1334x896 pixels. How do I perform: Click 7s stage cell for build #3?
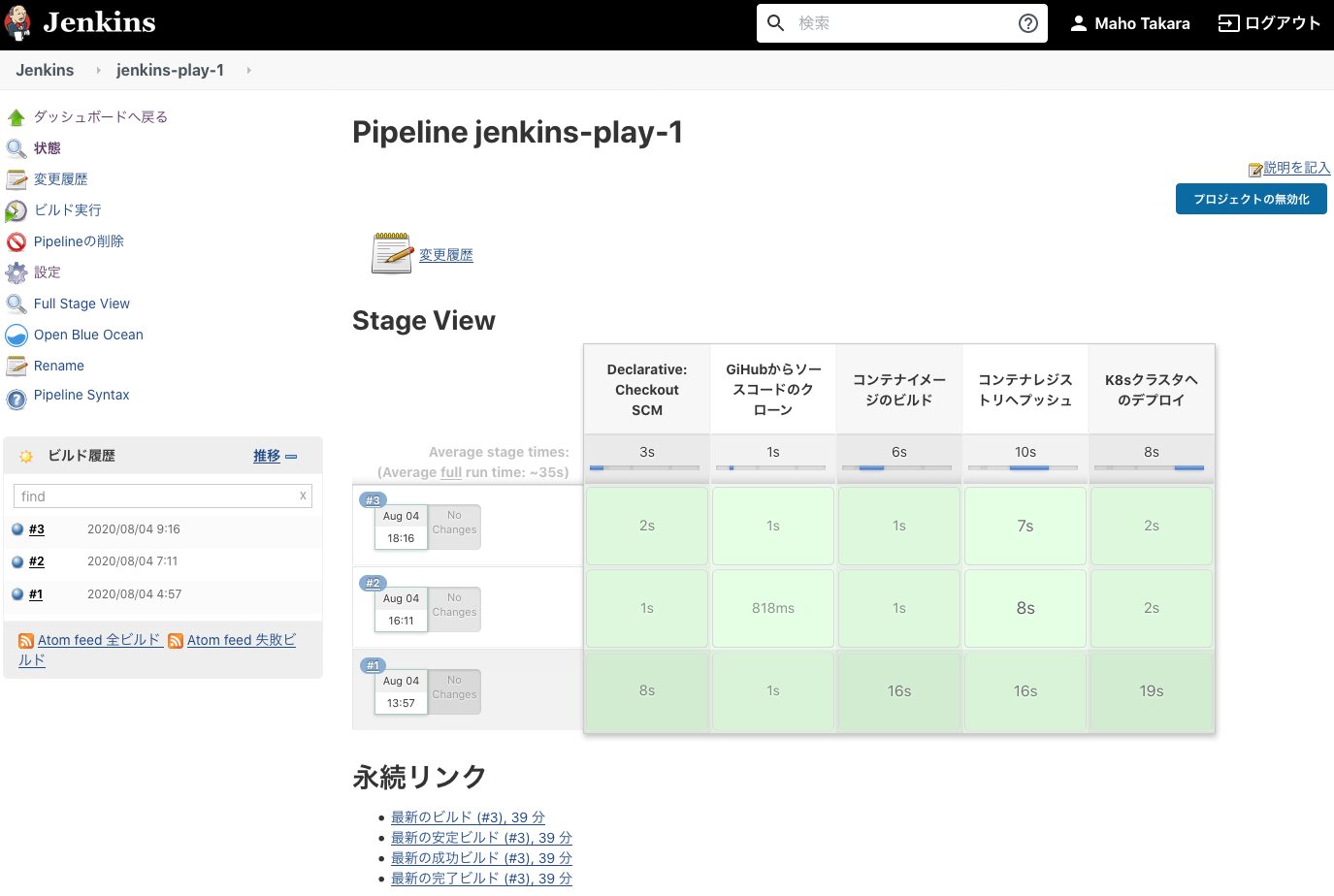point(1025,526)
